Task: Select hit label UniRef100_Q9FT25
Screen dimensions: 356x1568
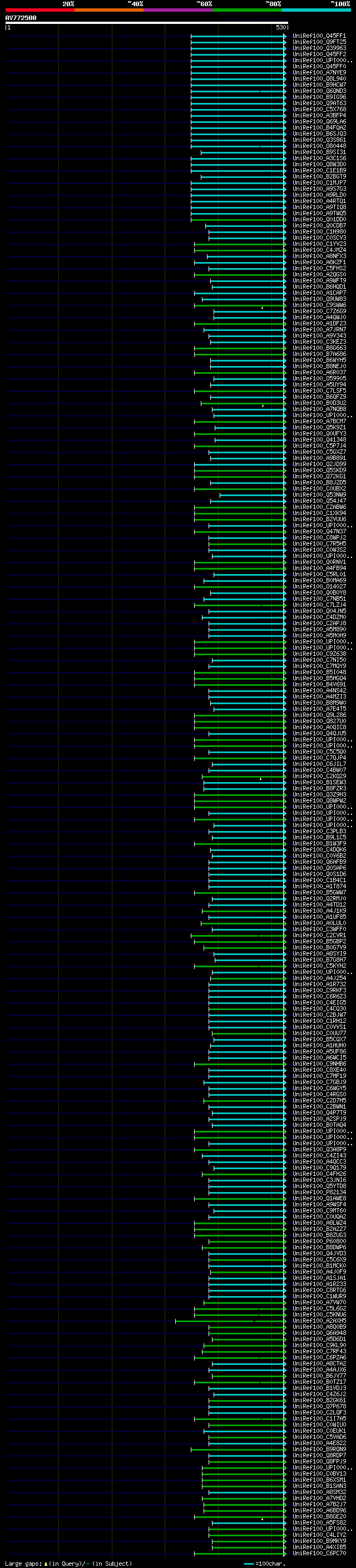Action: point(319,42)
